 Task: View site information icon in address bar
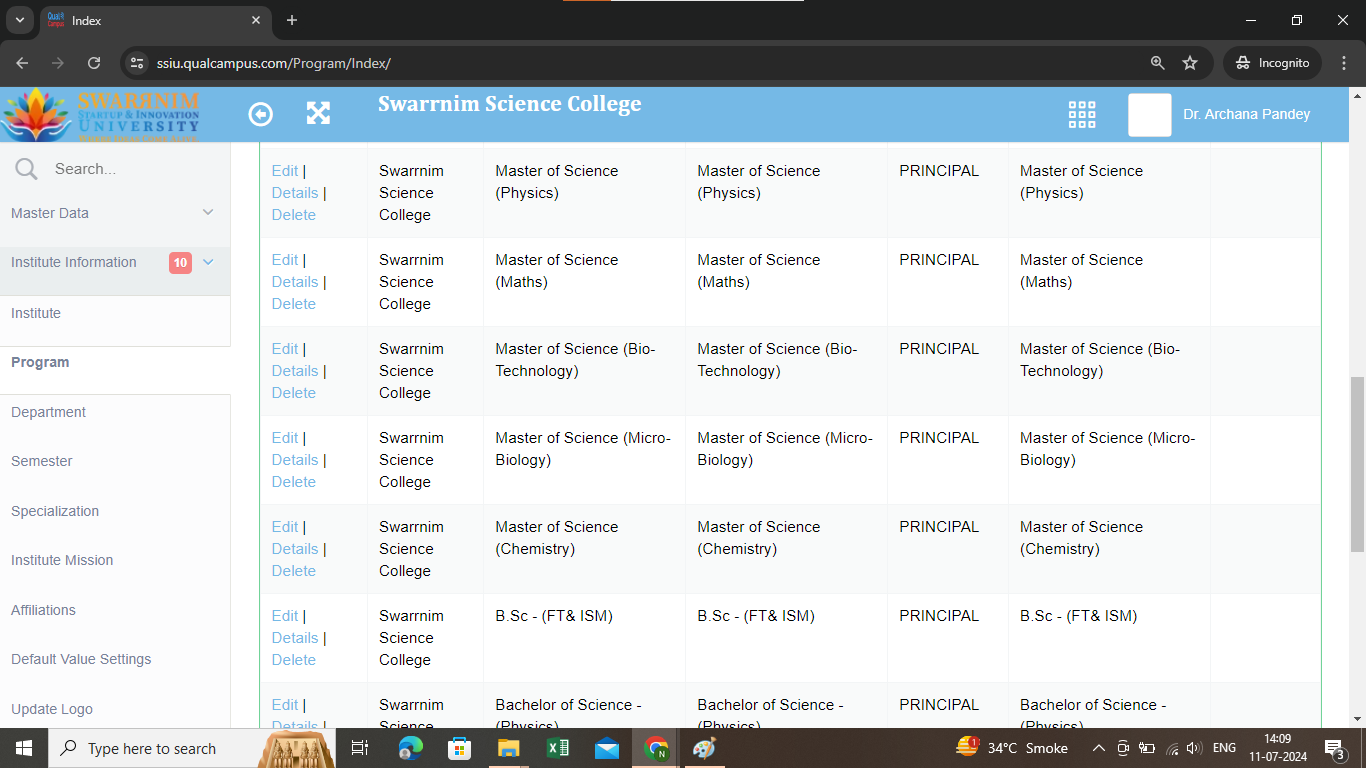(138, 62)
